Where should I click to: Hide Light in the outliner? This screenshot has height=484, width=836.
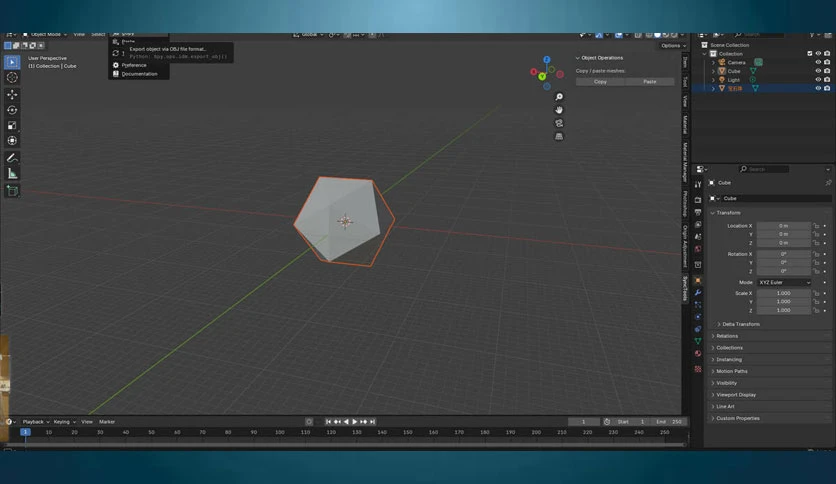[x=818, y=79]
